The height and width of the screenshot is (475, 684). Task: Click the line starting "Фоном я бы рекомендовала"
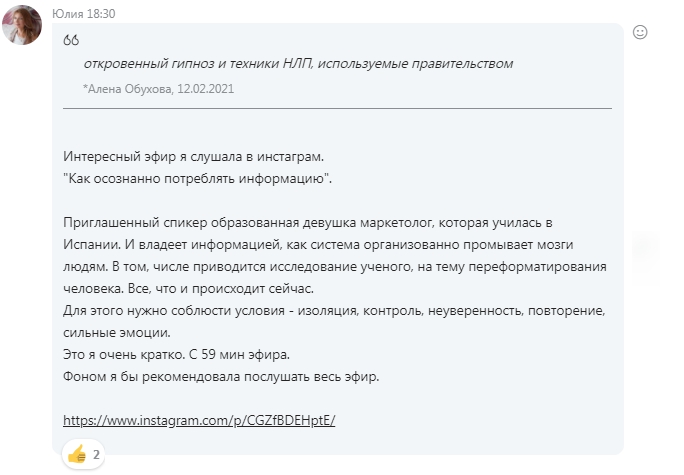click(221, 376)
